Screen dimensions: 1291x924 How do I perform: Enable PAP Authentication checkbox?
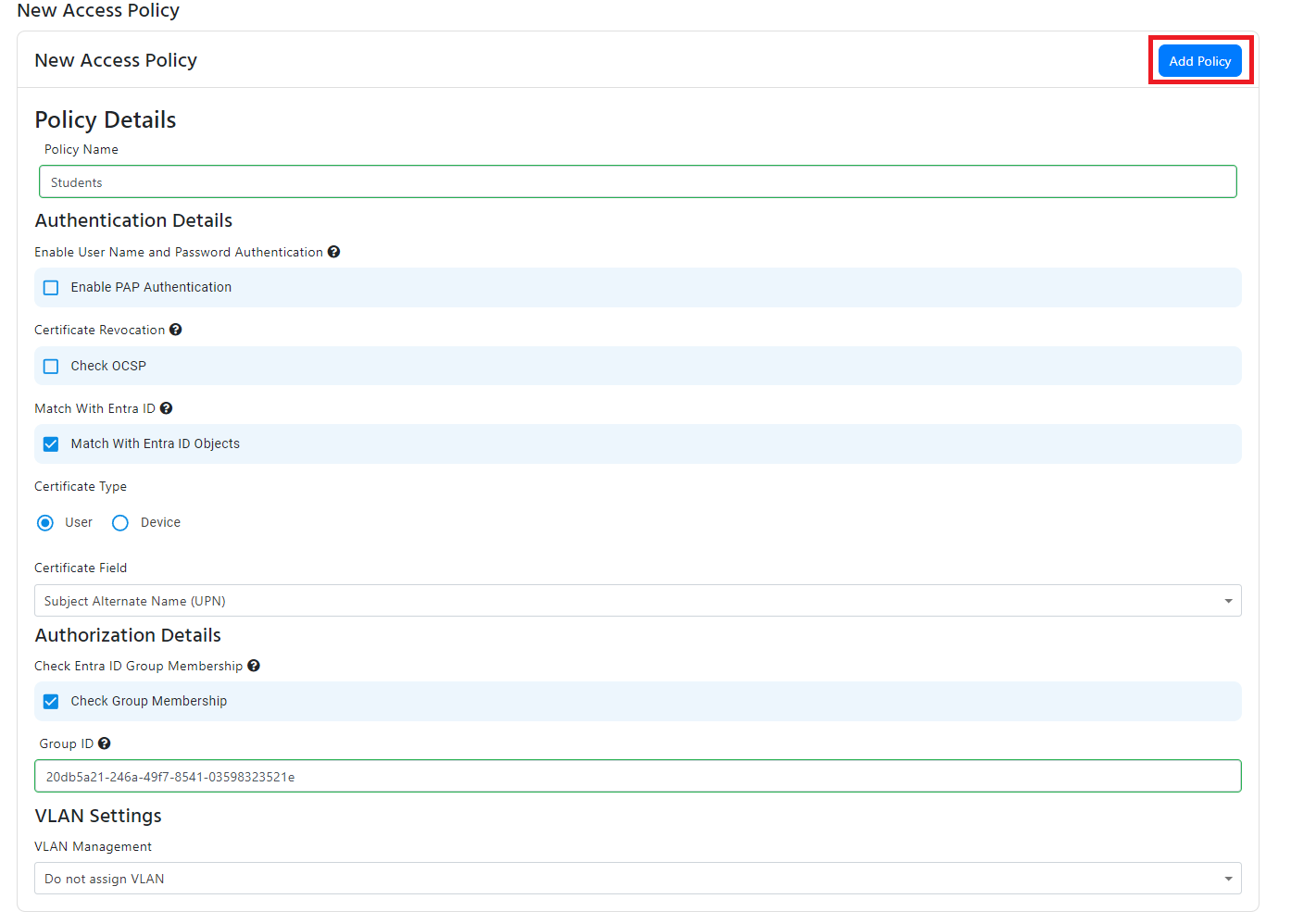[51, 288]
